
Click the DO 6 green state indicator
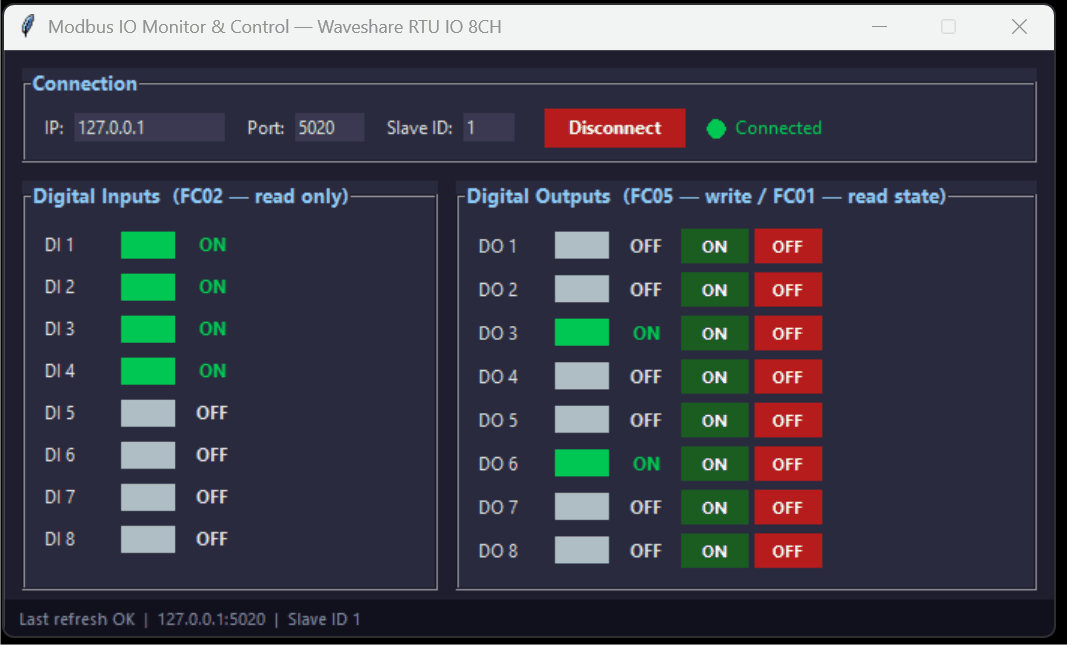pyautogui.click(x=582, y=463)
